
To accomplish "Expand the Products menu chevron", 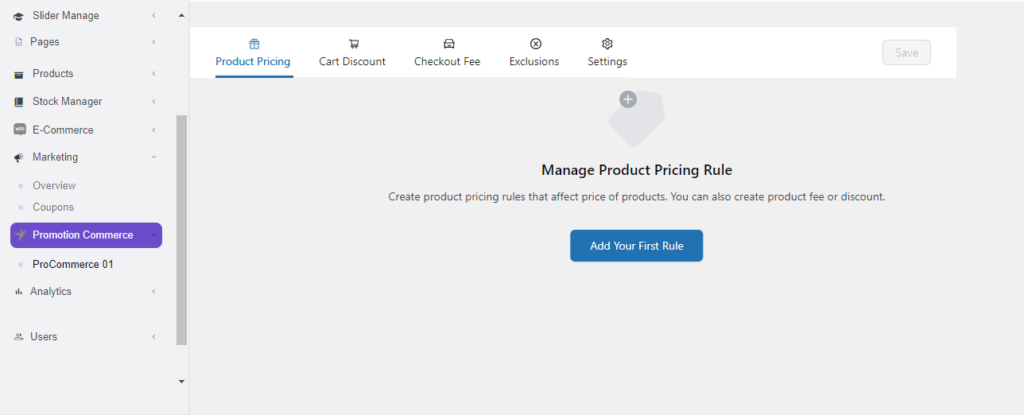I will [153, 74].
